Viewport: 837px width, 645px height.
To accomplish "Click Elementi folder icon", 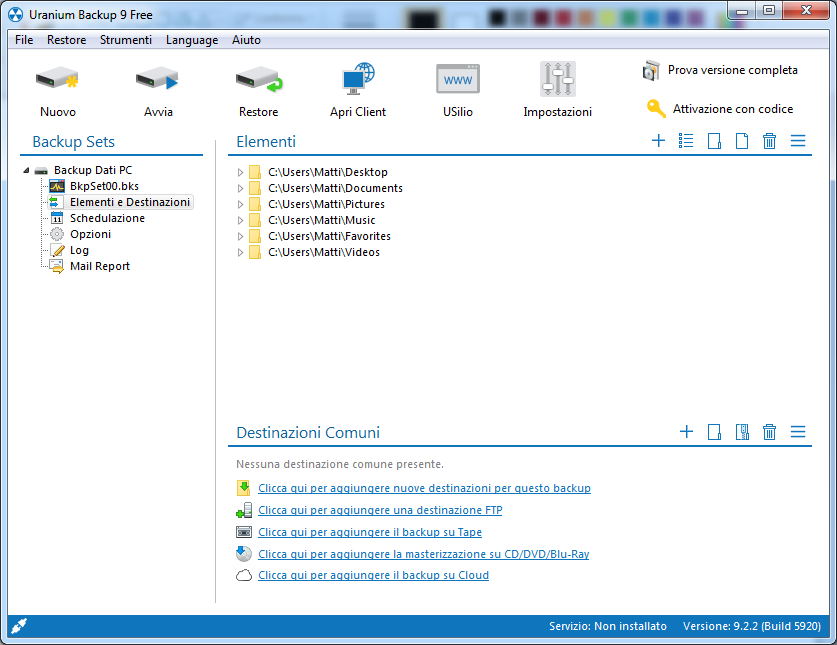I will (714, 141).
